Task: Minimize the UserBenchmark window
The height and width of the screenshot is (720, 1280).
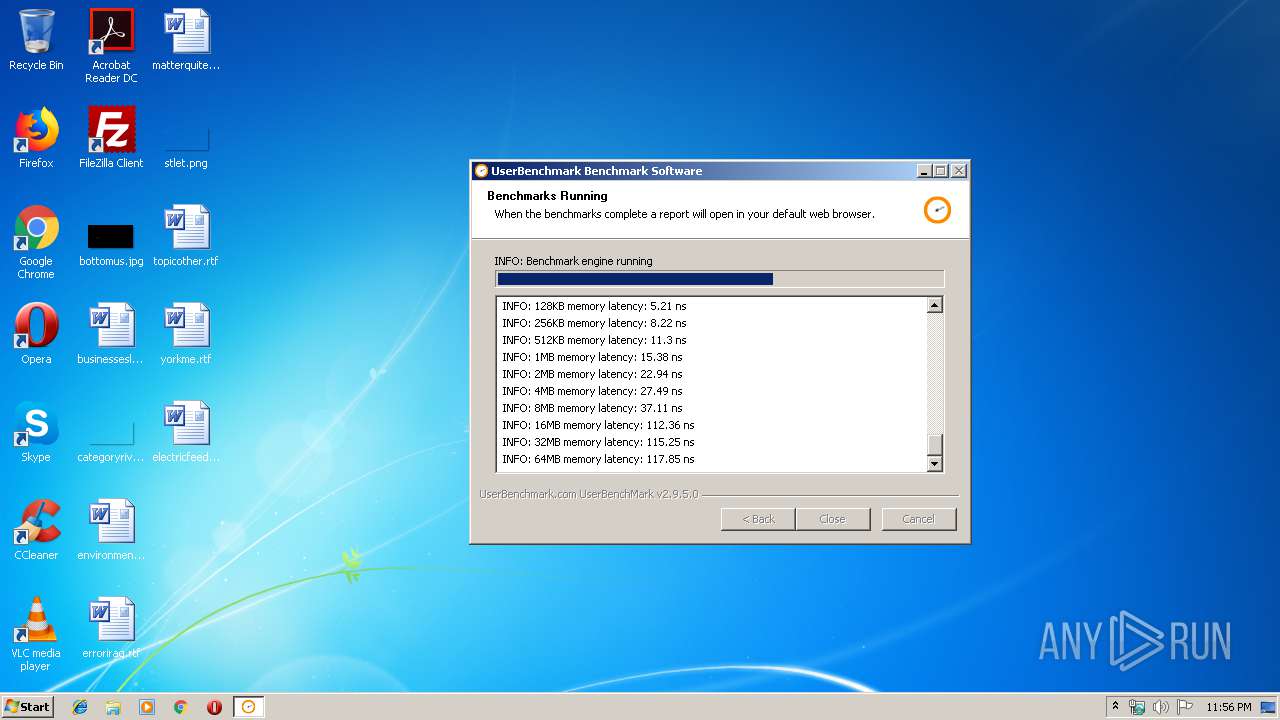Action: 924,171
